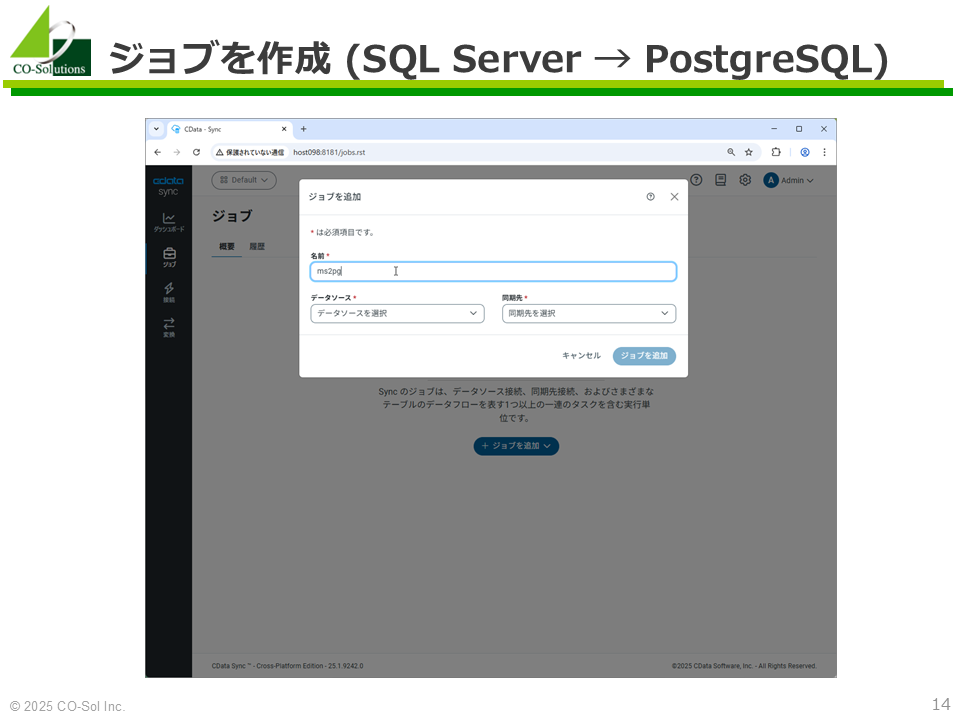Select the CData - Sync browser tab

tap(230, 129)
